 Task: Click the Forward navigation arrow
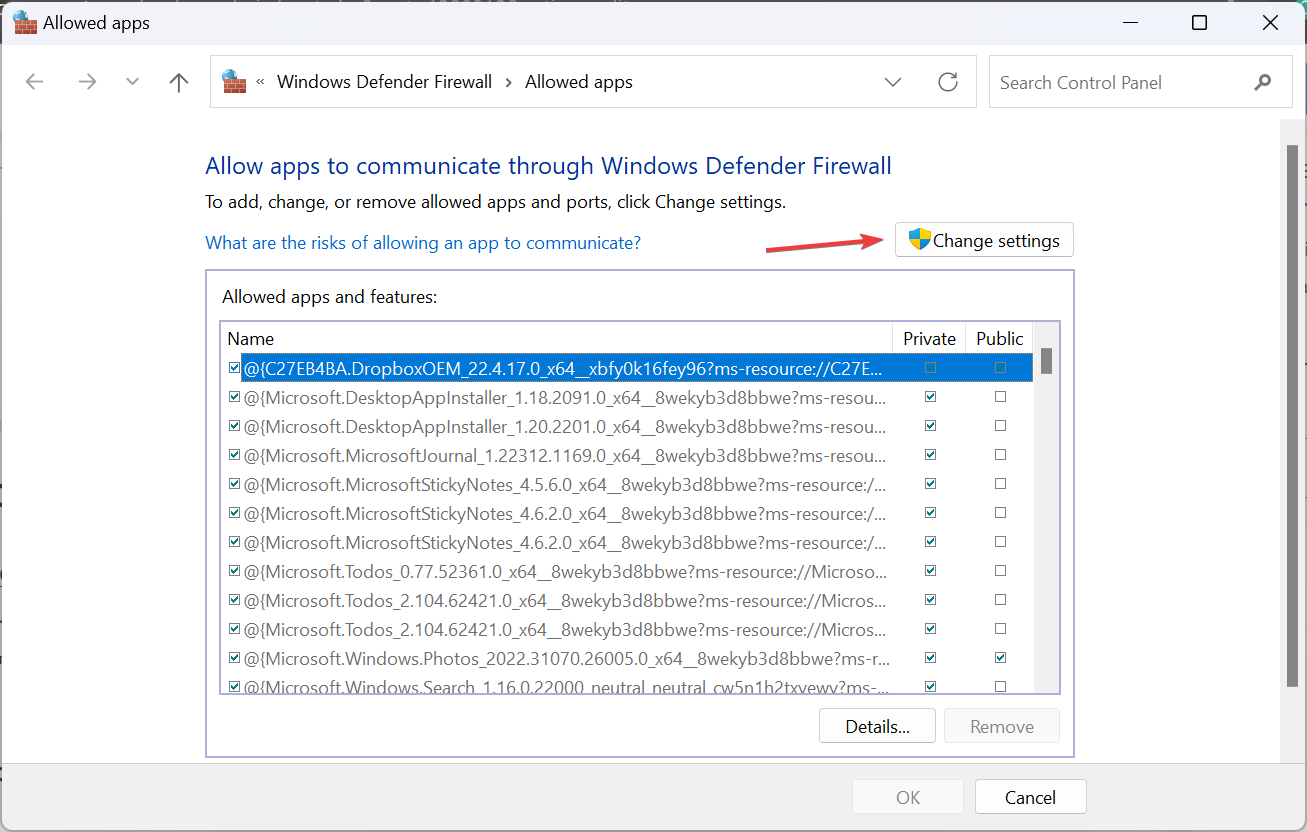[87, 82]
